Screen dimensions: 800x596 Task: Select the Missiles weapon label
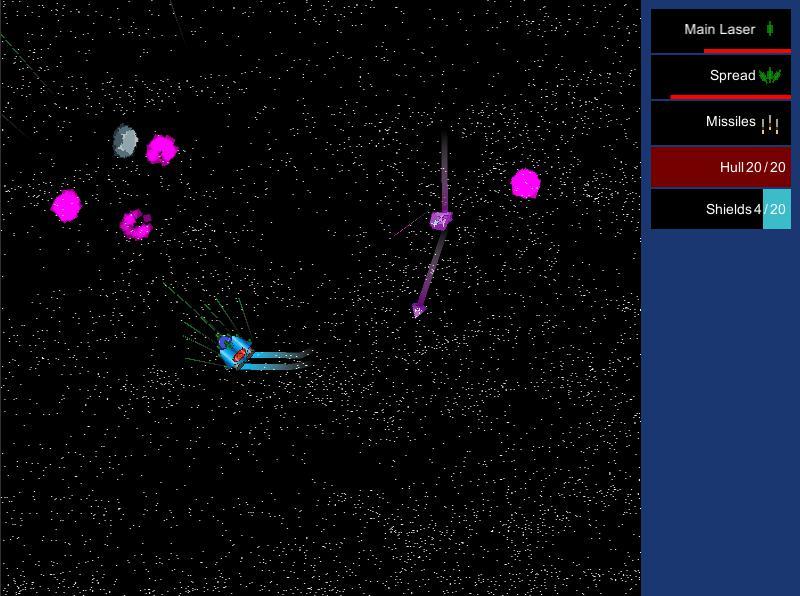click(x=731, y=121)
